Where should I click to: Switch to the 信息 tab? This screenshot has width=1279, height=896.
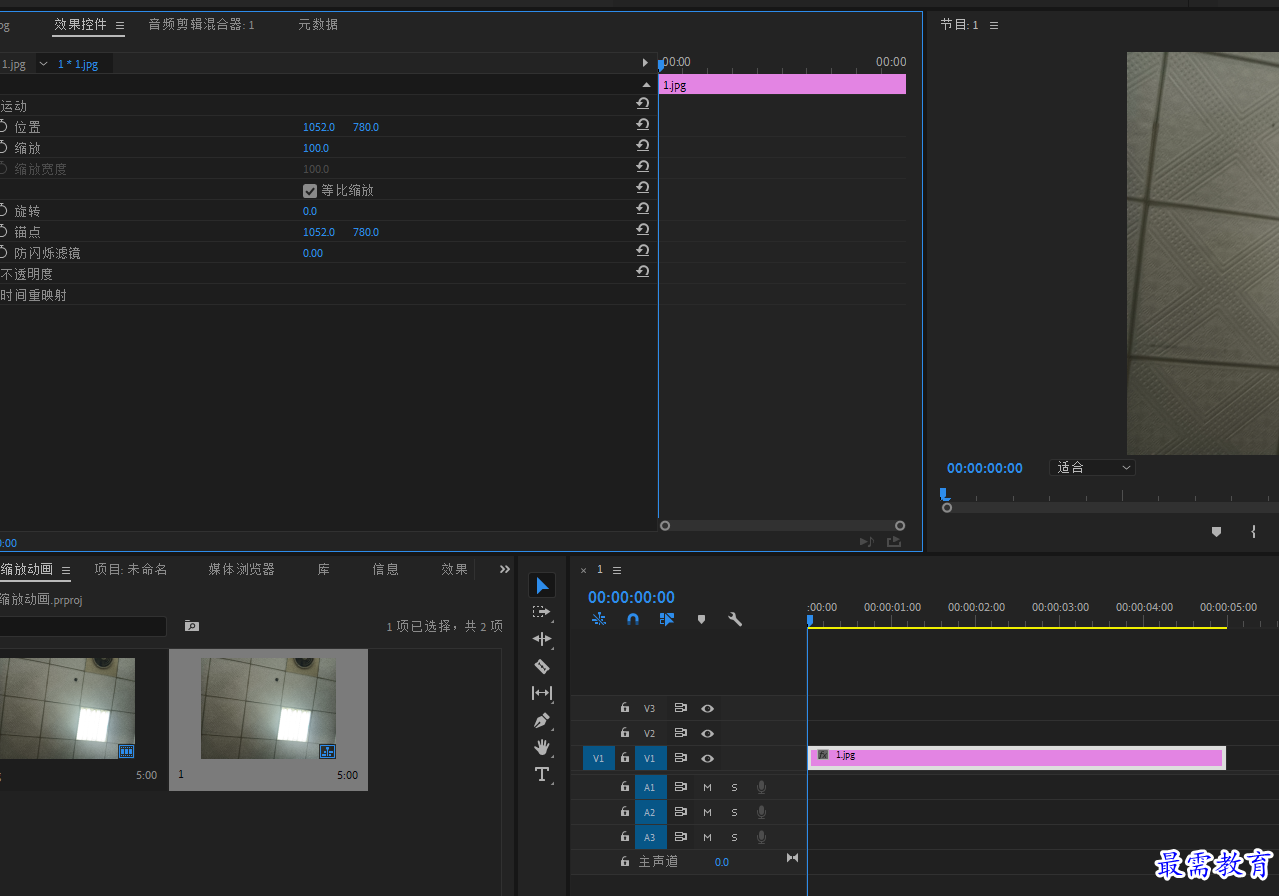(385, 569)
